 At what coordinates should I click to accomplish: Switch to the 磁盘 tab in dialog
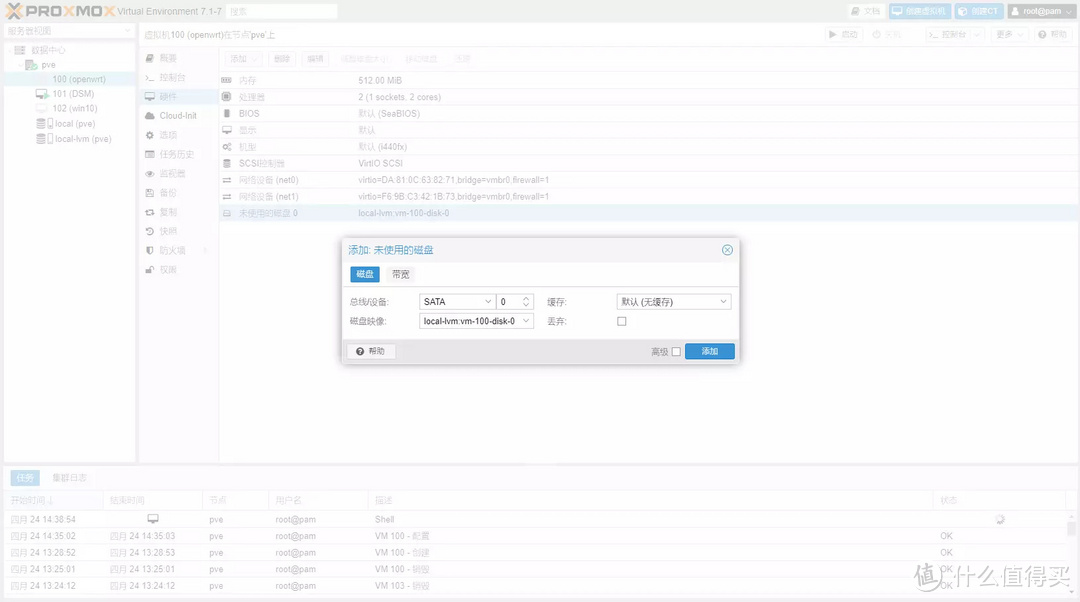[x=364, y=274]
